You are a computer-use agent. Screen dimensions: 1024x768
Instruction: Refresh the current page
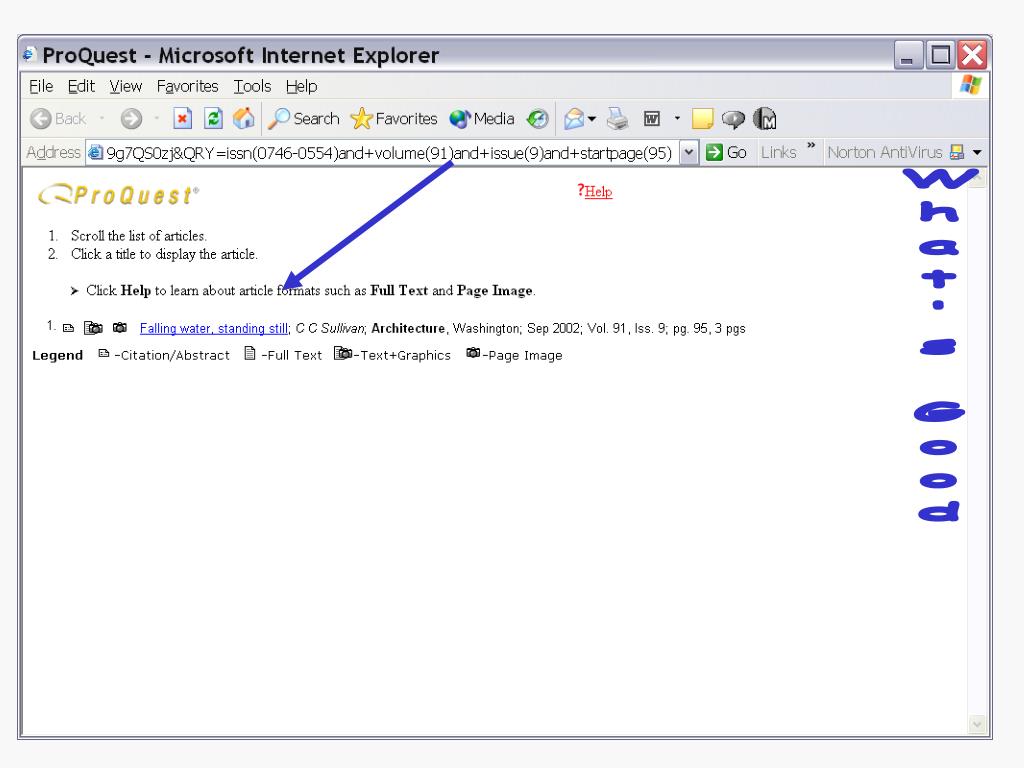(213, 119)
